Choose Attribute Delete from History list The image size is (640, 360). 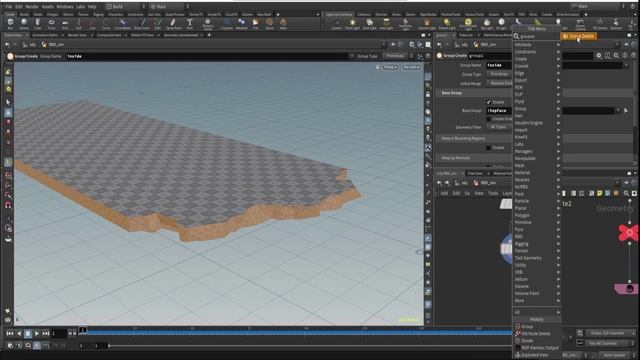pos(536,333)
